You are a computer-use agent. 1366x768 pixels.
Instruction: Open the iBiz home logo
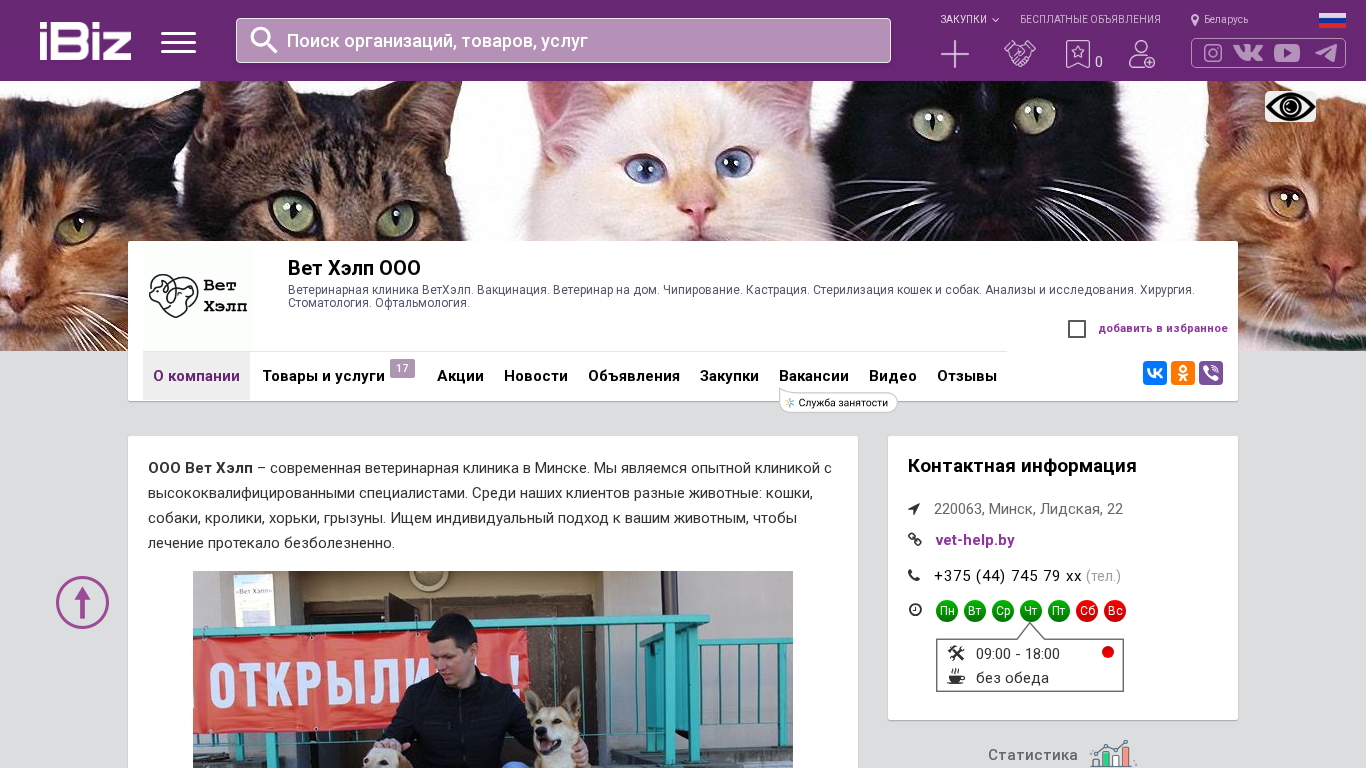pyautogui.click(x=86, y=41)
